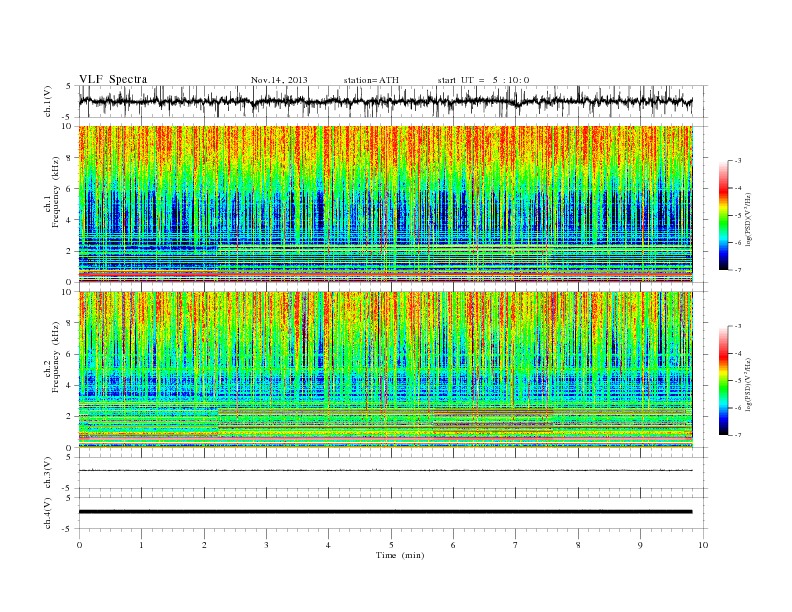Click the "station=ATH" header label
The image size is (792, 612).
[371, 80]
